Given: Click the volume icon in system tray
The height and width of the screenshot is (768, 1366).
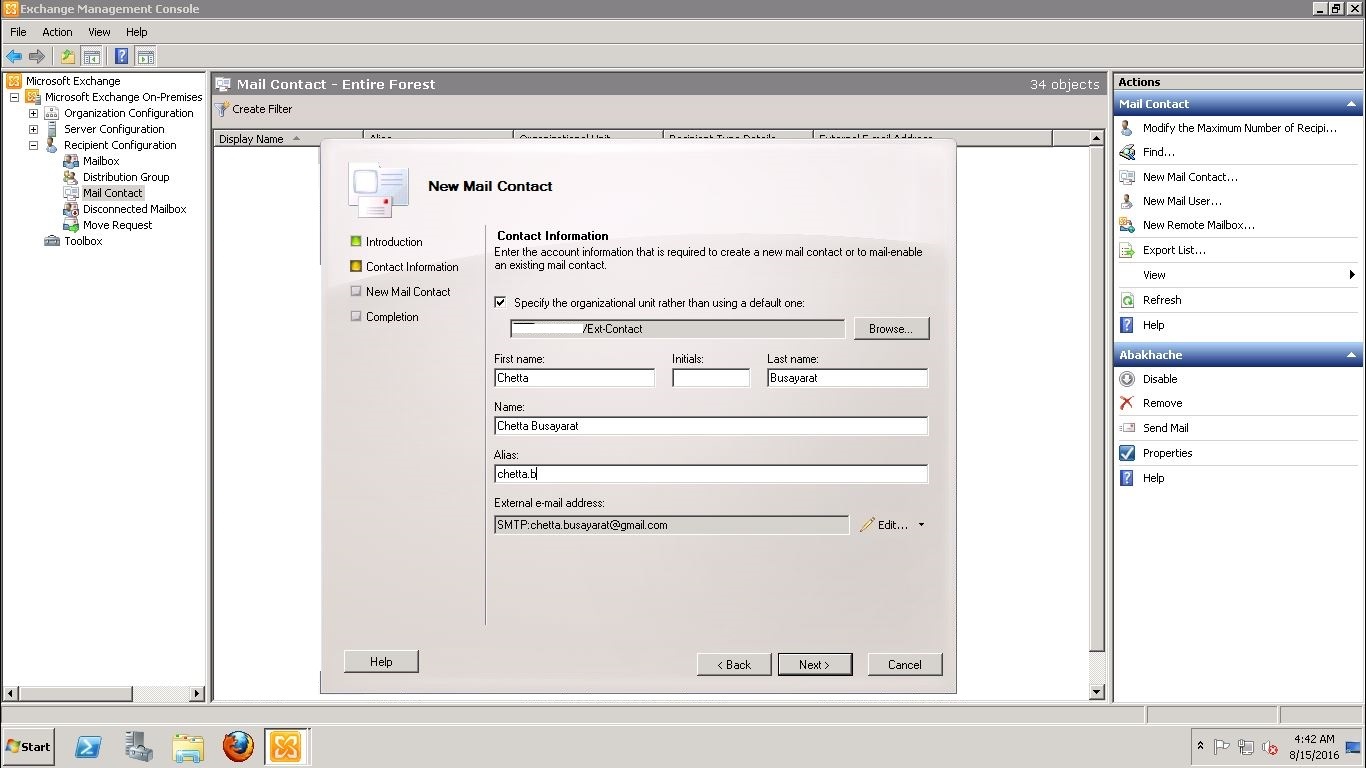Looking at the screenshot, I should pos(1270,747).
